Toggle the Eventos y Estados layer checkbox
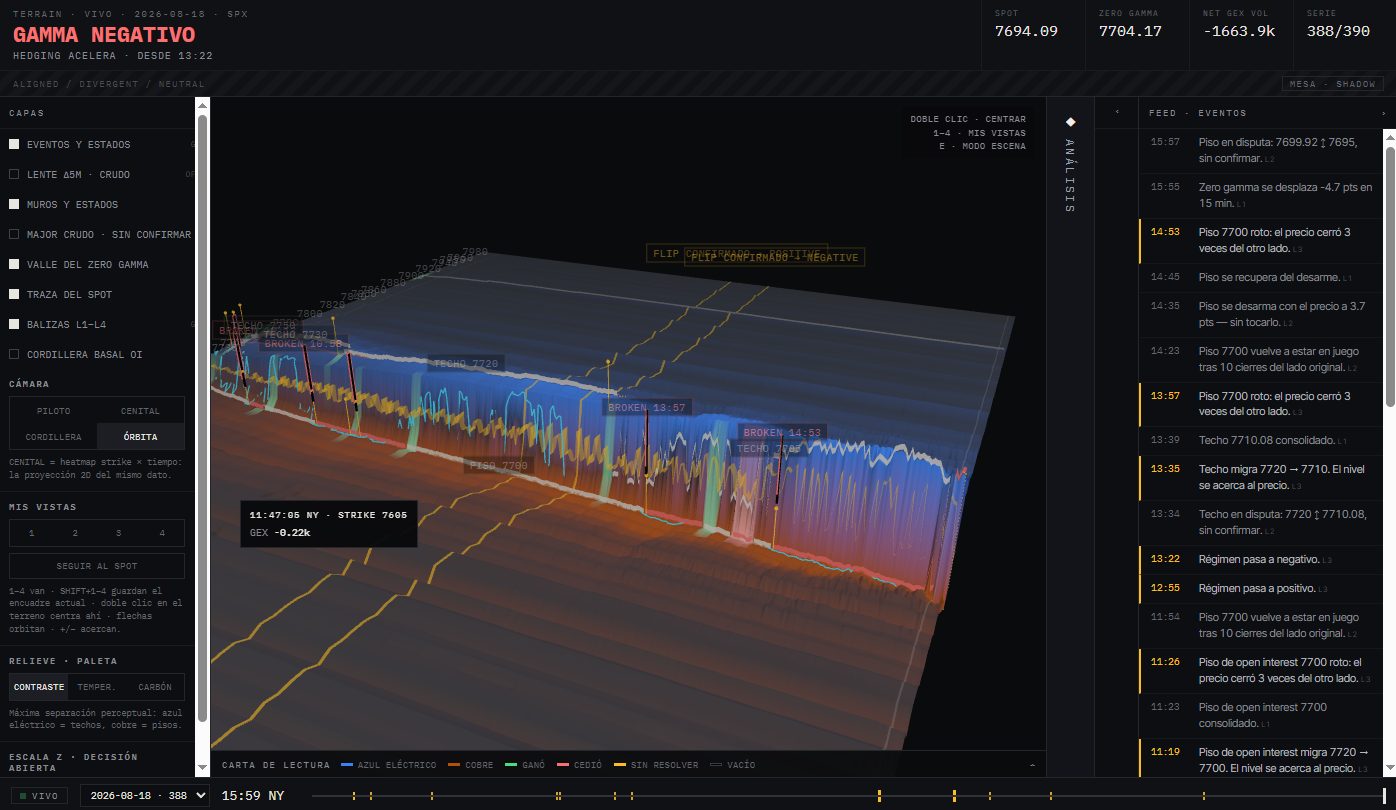1396x810 pixels. click(14, 144)
